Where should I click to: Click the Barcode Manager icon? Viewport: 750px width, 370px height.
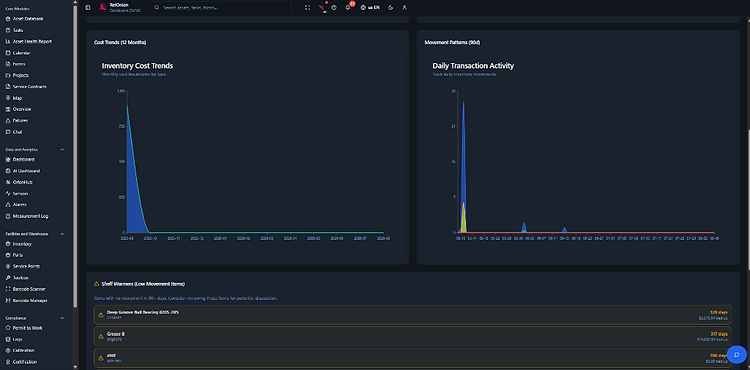8,301
